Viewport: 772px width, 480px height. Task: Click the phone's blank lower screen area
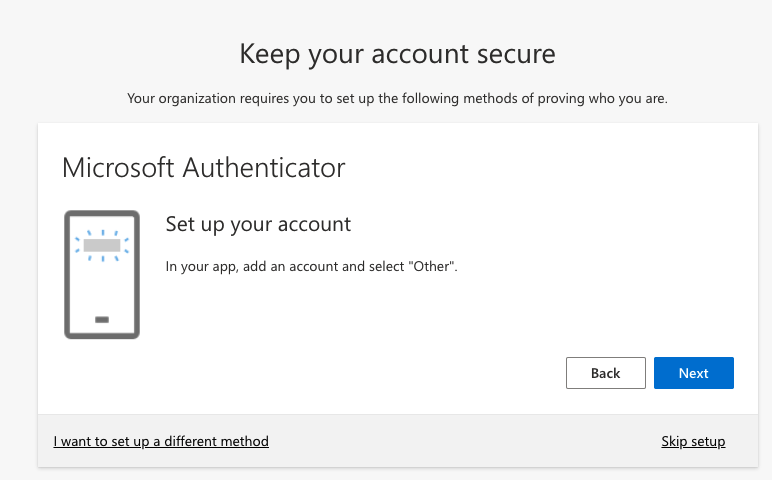point(102,290)
